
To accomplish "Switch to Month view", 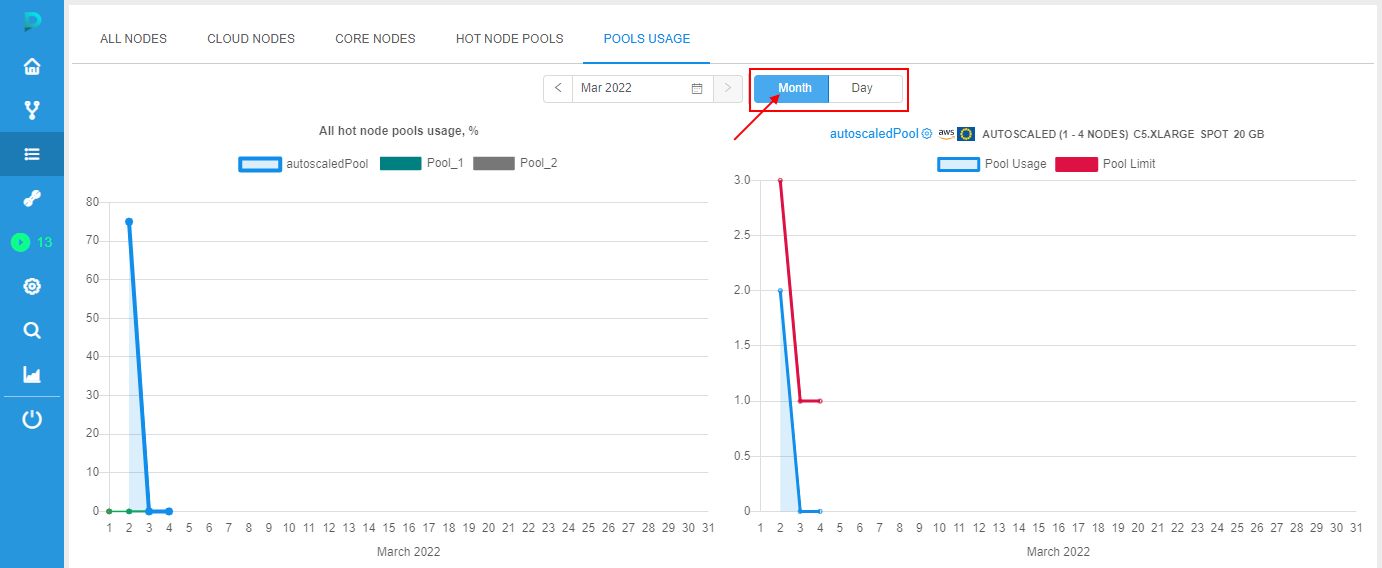I will coord(791,88).
